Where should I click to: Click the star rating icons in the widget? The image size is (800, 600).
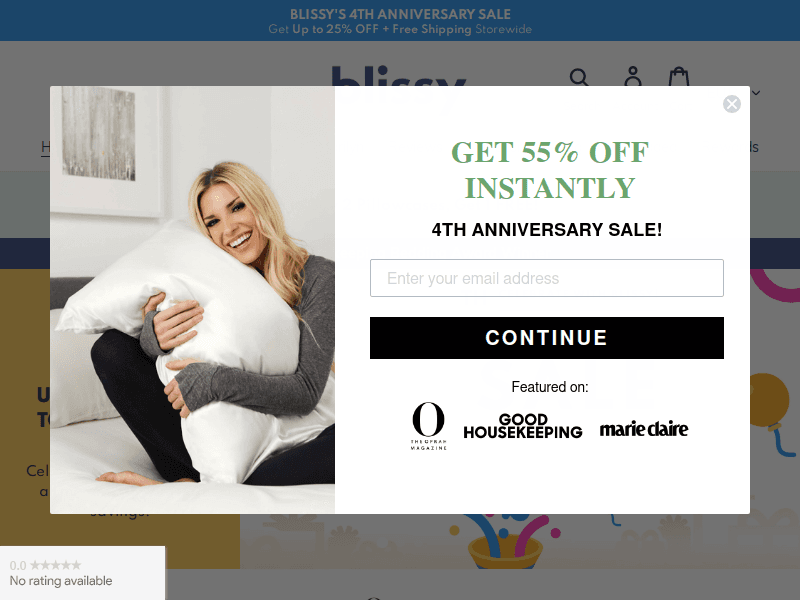click(56, 565)
